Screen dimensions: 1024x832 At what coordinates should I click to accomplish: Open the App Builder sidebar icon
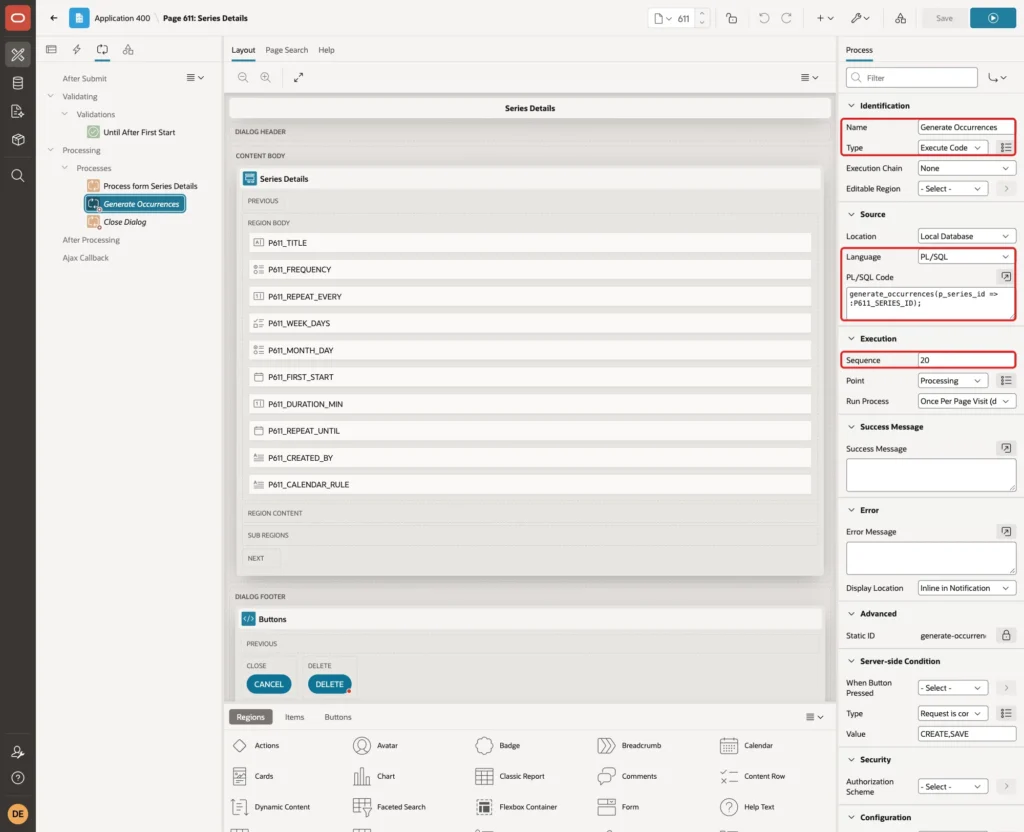click(18, 55)
